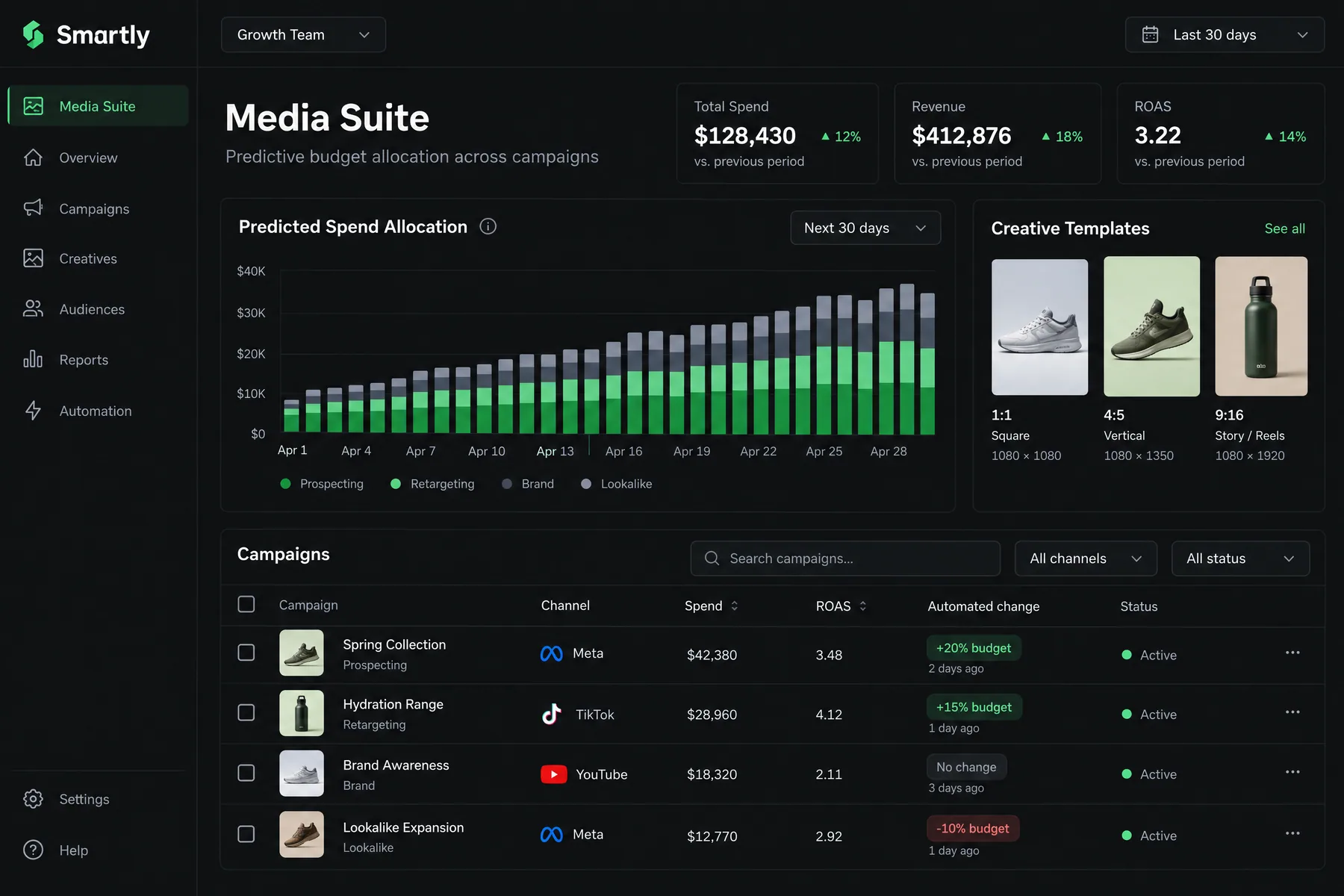Click the Audiences people icon
Image resolution: width=1344 pixels, height=896 pixels.
(x=33, y=309)
